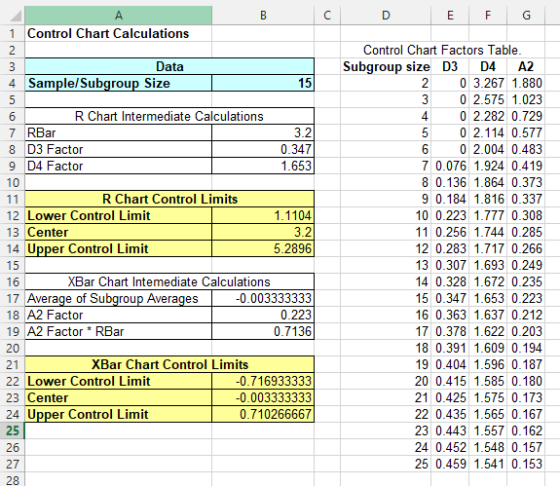Click the 'D3 Factor' label cell
This screenshot has height=486, width=560.
(x=118, y=149)
